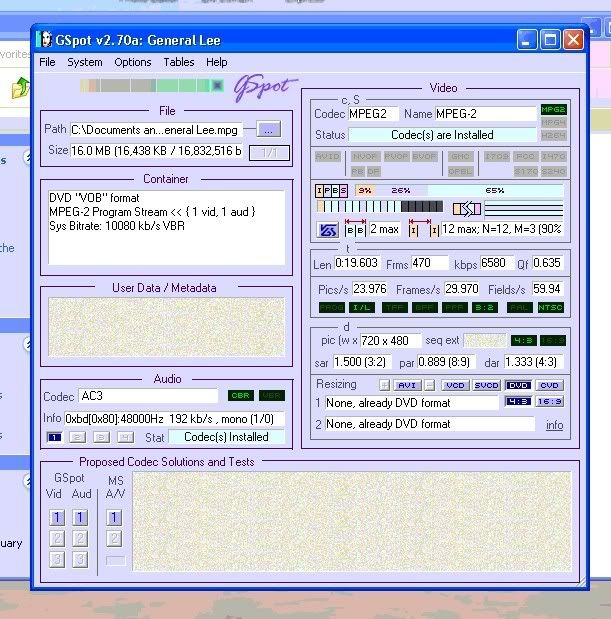This screenshot has height=619, width=611.
Task: Select DVD resizing target
Action: pyautogui.click(x=518, y=385)
